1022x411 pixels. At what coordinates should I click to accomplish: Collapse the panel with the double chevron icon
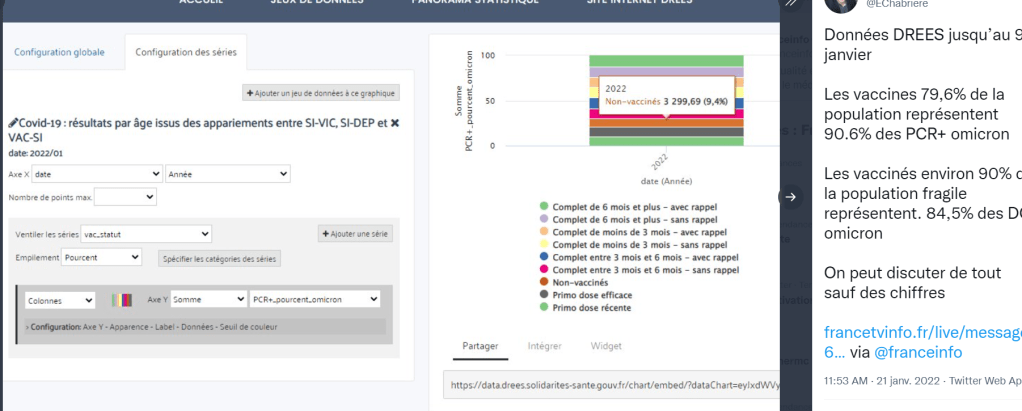(792, 4)
